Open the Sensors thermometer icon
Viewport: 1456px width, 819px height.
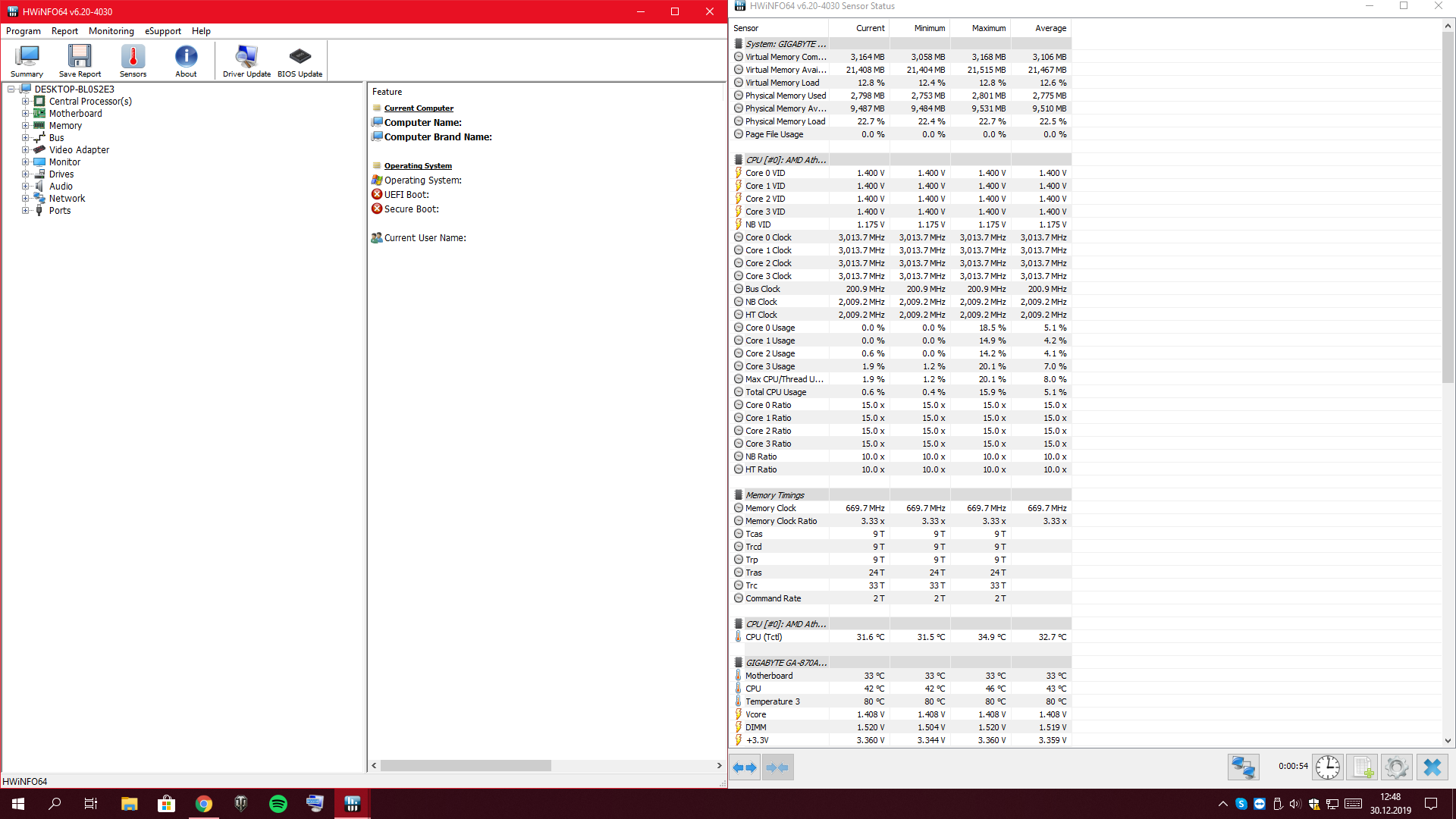[x=133, y=61]
